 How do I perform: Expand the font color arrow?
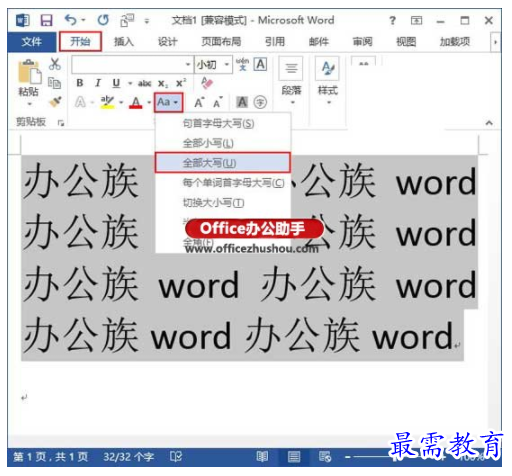point(149,102)
